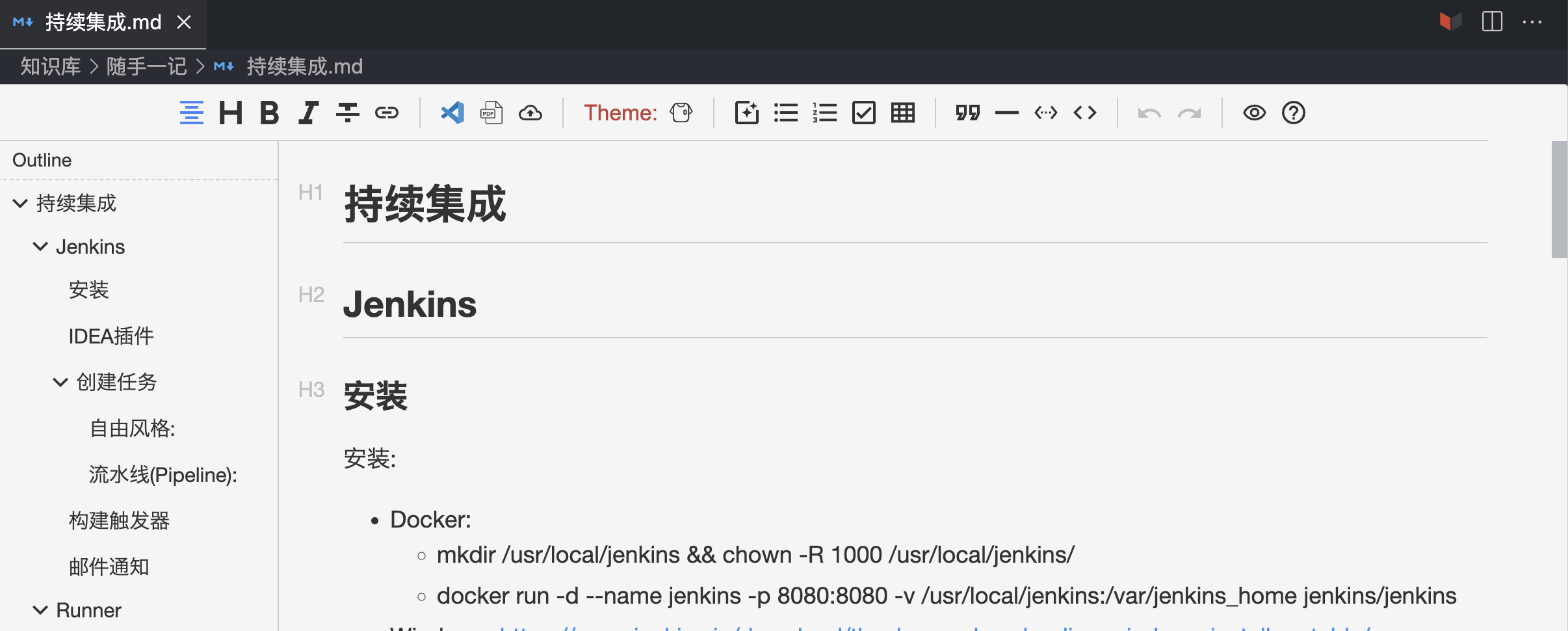
Task: Apply italic formatting
Action: pyautogui.click(x=308, y=113)
